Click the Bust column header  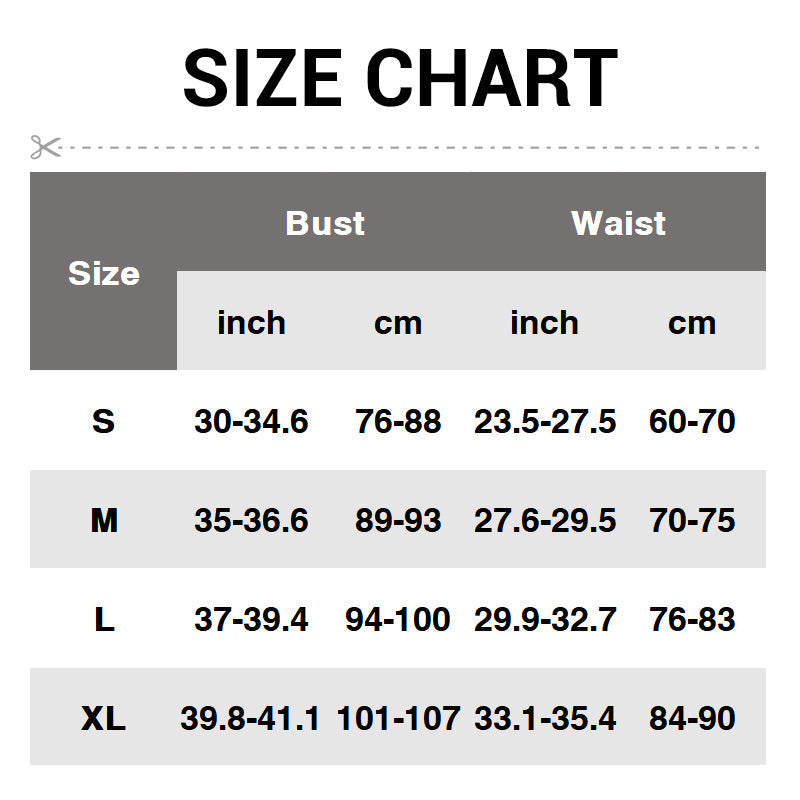coord(325,223)
